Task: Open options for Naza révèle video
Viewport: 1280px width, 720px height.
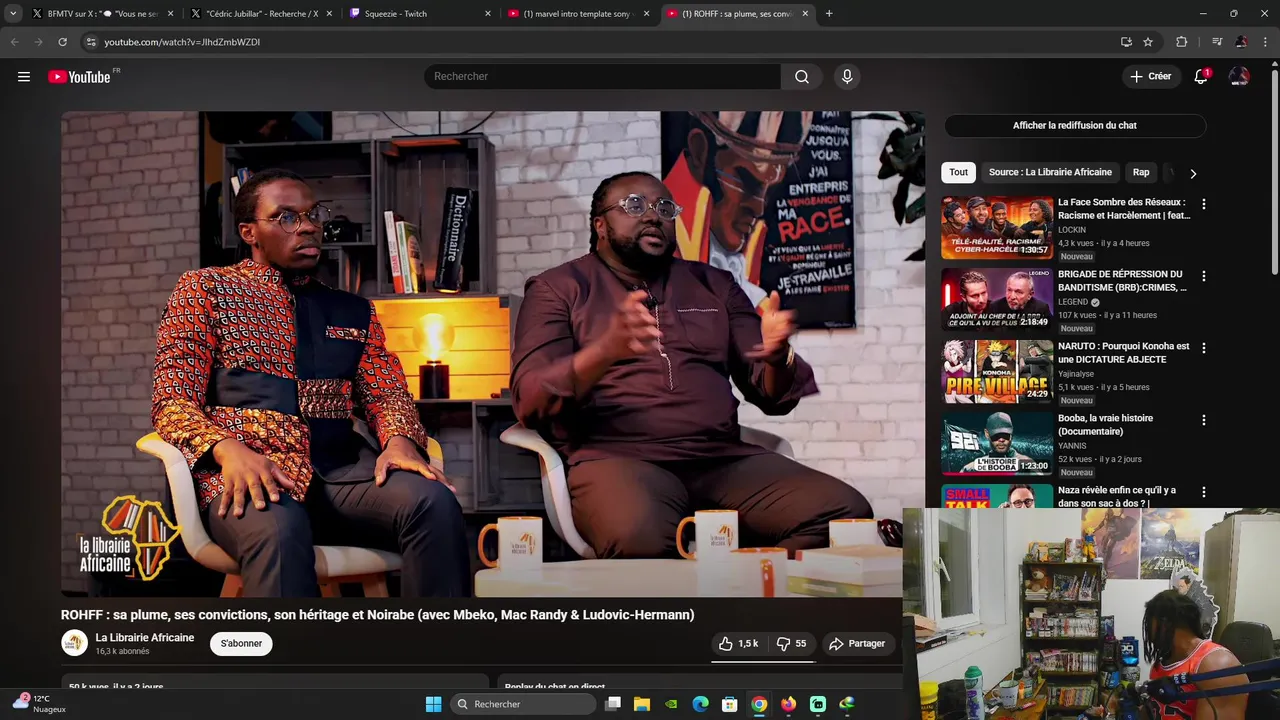Action: (x=1203, y=492)
